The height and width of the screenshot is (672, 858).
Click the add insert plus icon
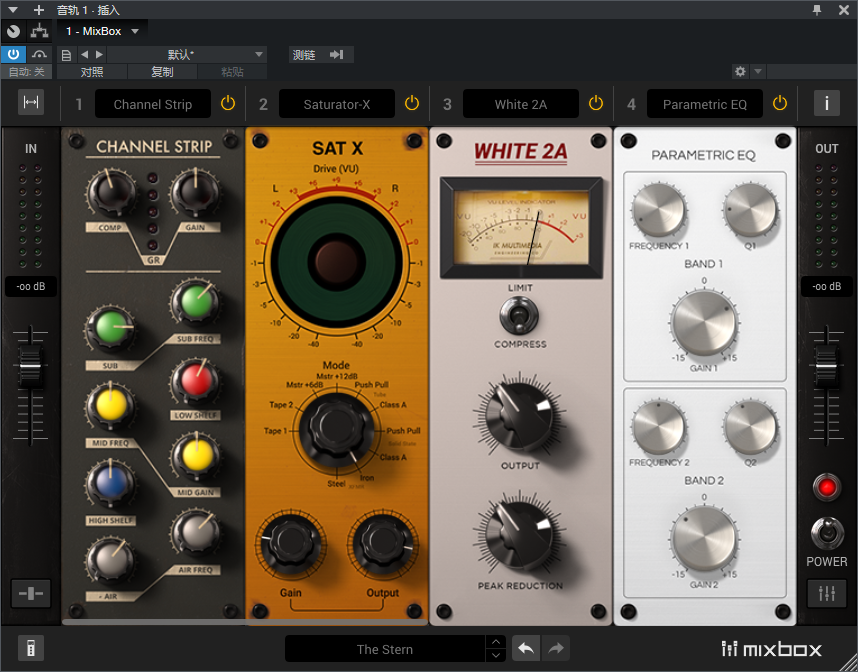point(38,10)
